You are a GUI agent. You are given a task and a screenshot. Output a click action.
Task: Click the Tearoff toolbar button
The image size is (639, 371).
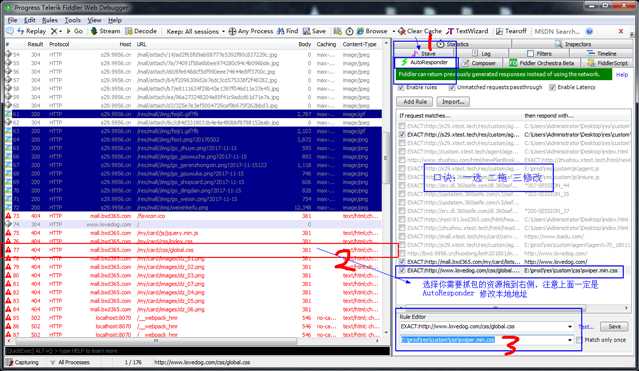tap(511, 31)
